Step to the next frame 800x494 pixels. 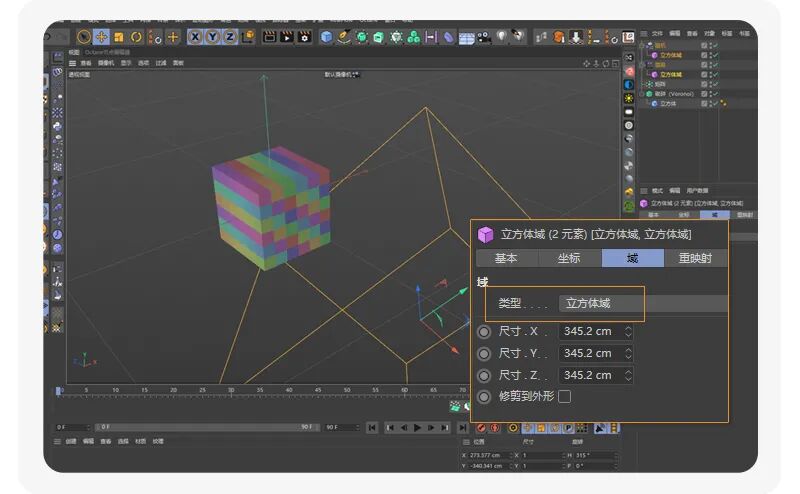click(x=431, y=428)
